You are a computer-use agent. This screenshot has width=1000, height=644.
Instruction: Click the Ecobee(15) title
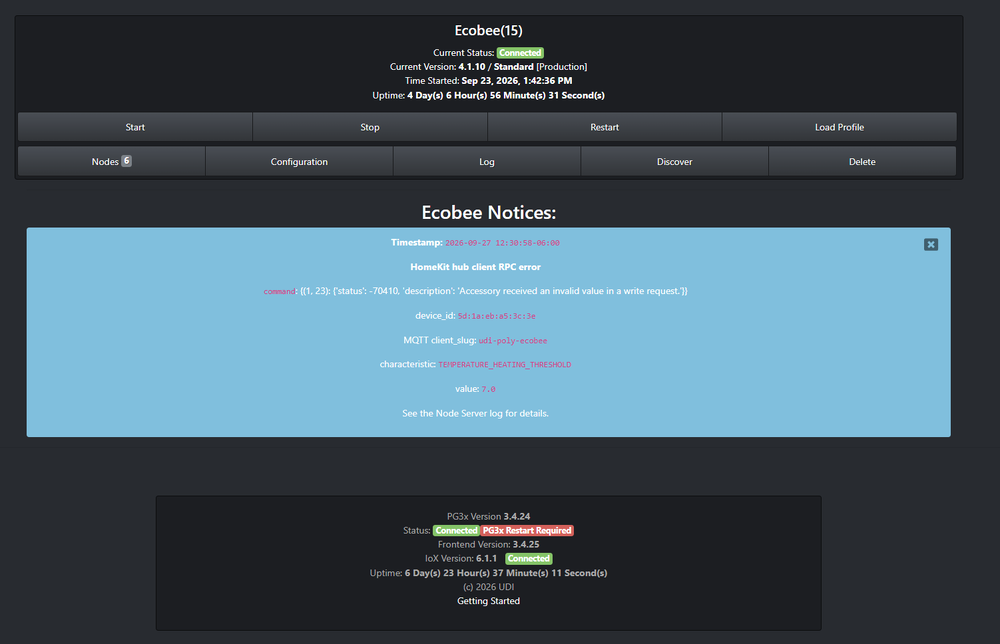coord(489,31)
